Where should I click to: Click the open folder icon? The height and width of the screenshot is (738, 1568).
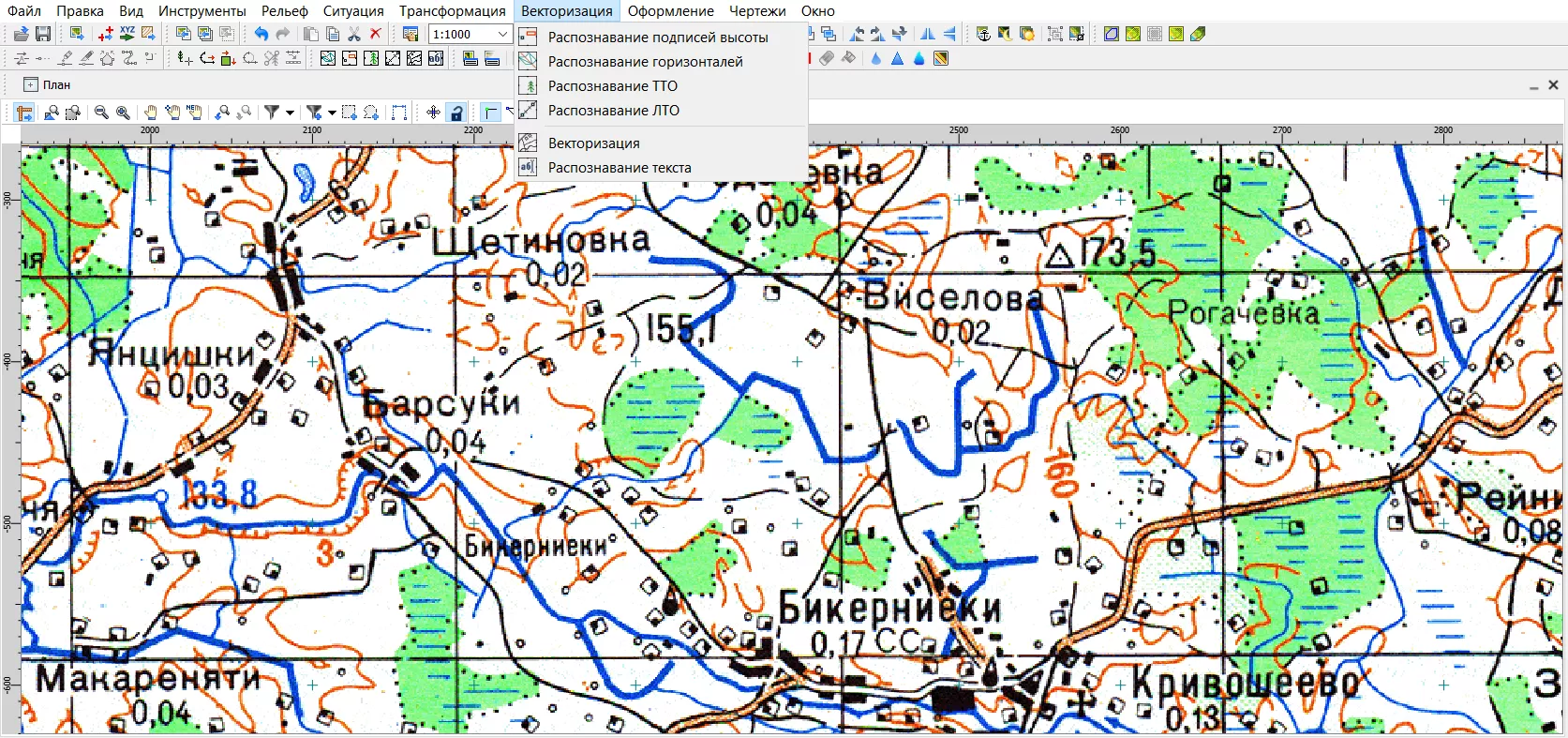pyautogui.click(x=21, y=35)
